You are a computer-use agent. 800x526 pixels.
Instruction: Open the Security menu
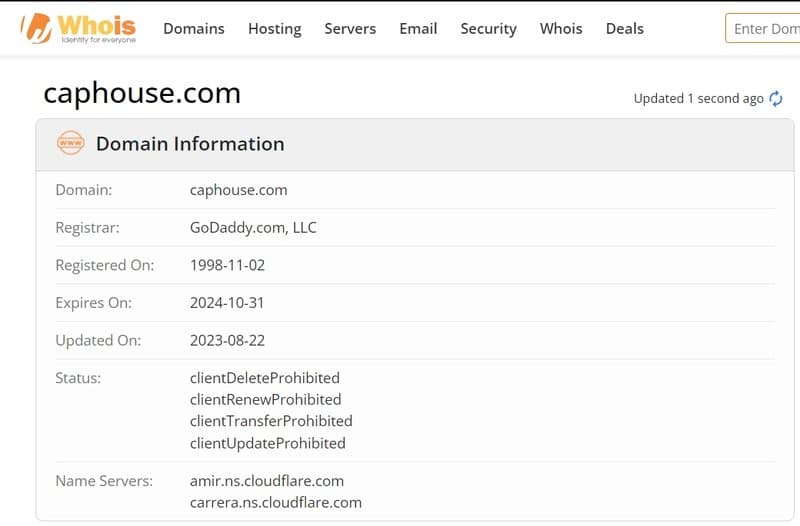click(488, 29)
